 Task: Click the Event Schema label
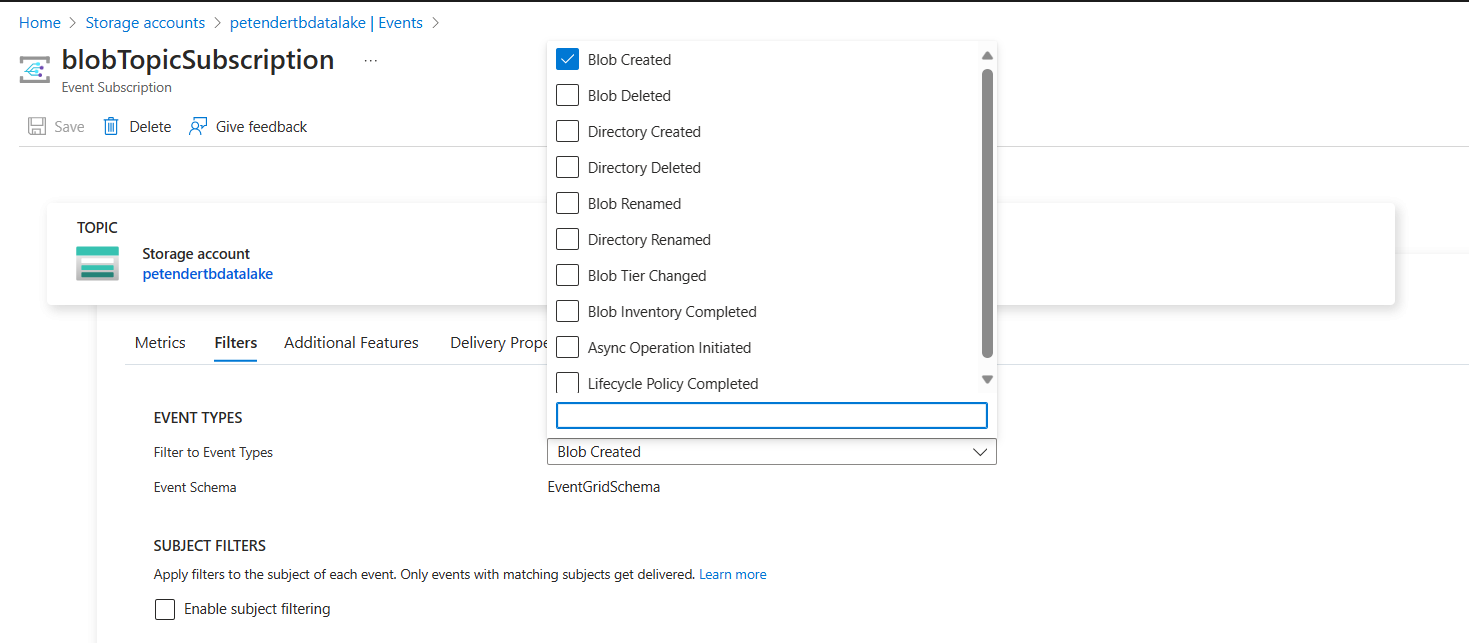point(195,487)
